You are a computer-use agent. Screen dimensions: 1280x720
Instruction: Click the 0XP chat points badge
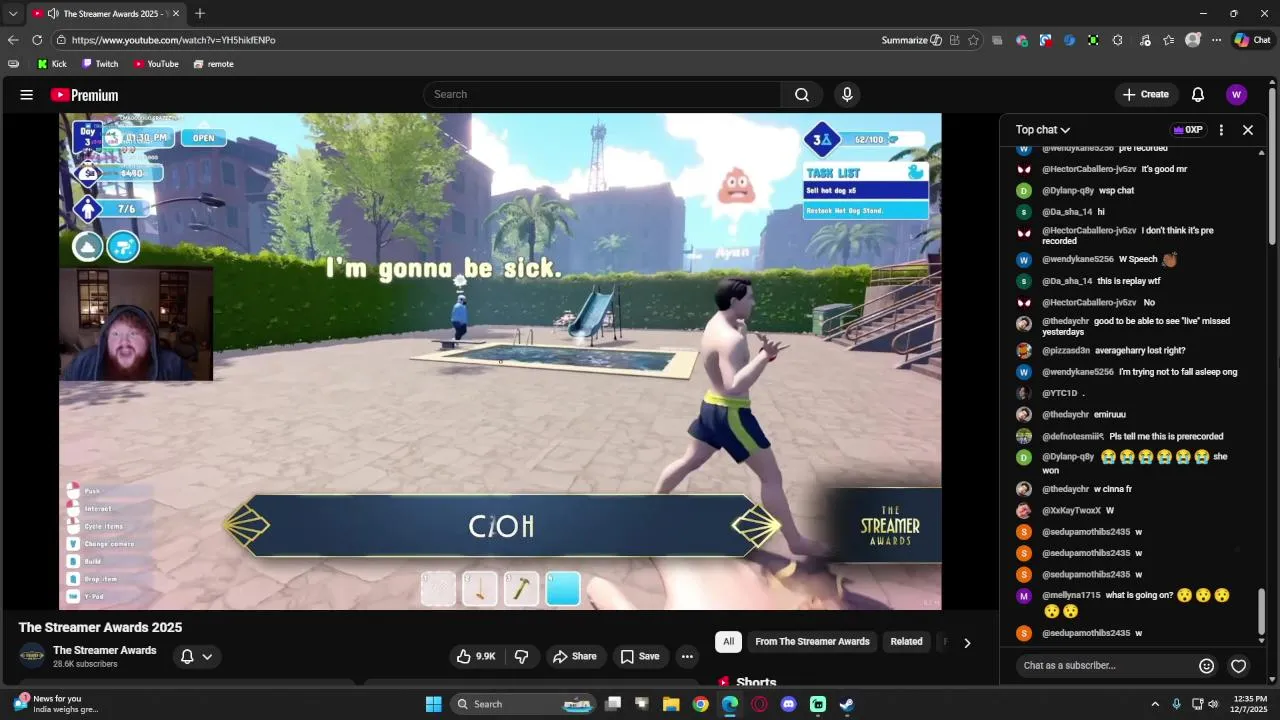point(1188,130)
